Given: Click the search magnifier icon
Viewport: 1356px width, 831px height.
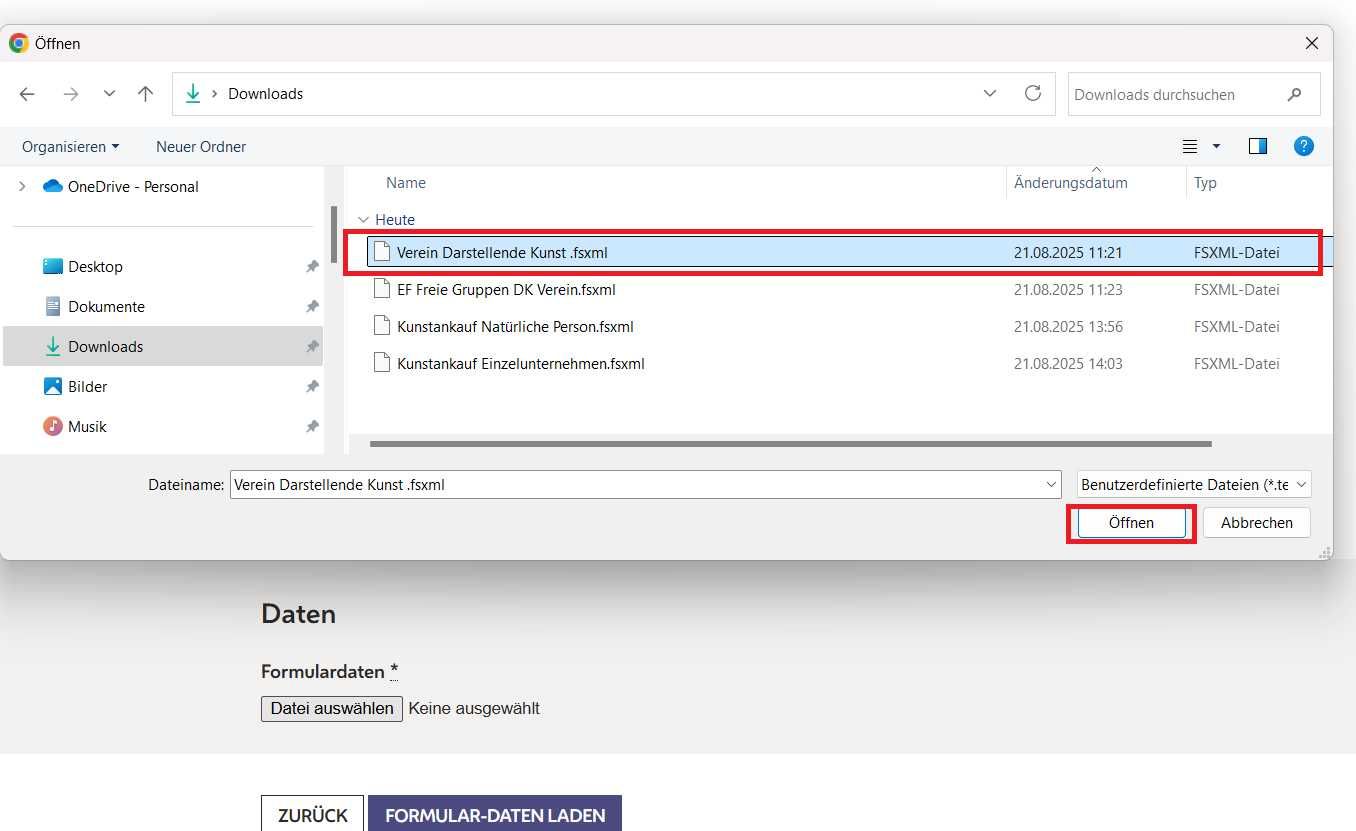Looking at the screenshot, I should pos(1295,95).
